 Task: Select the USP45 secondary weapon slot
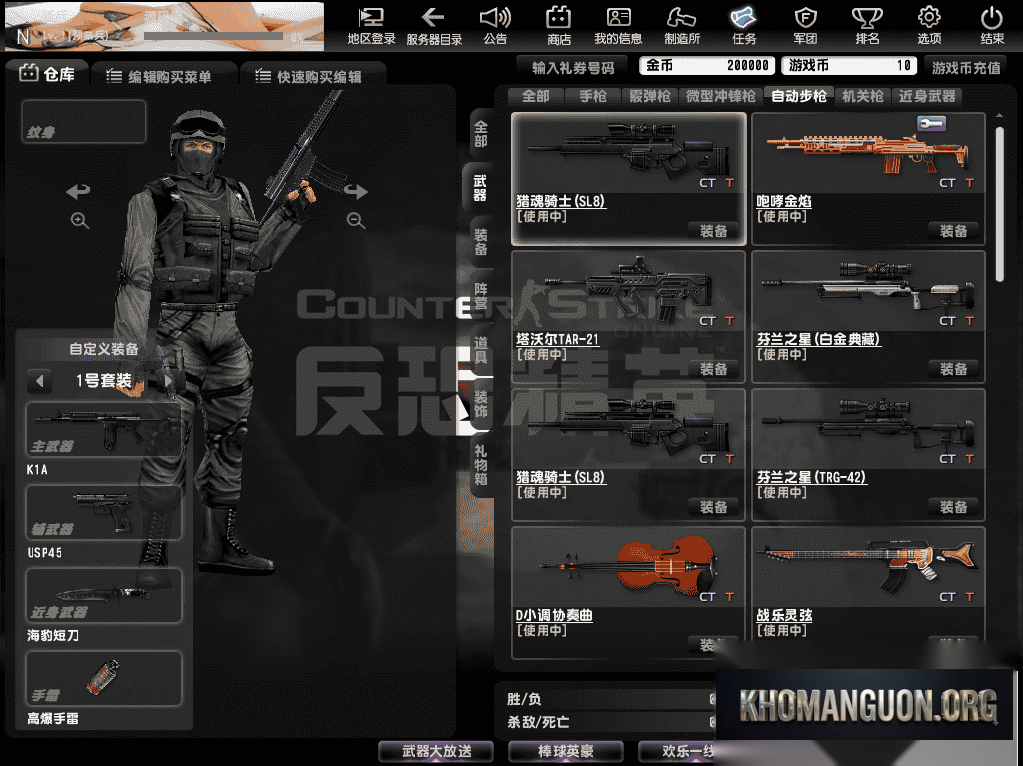tap(104, 513)
